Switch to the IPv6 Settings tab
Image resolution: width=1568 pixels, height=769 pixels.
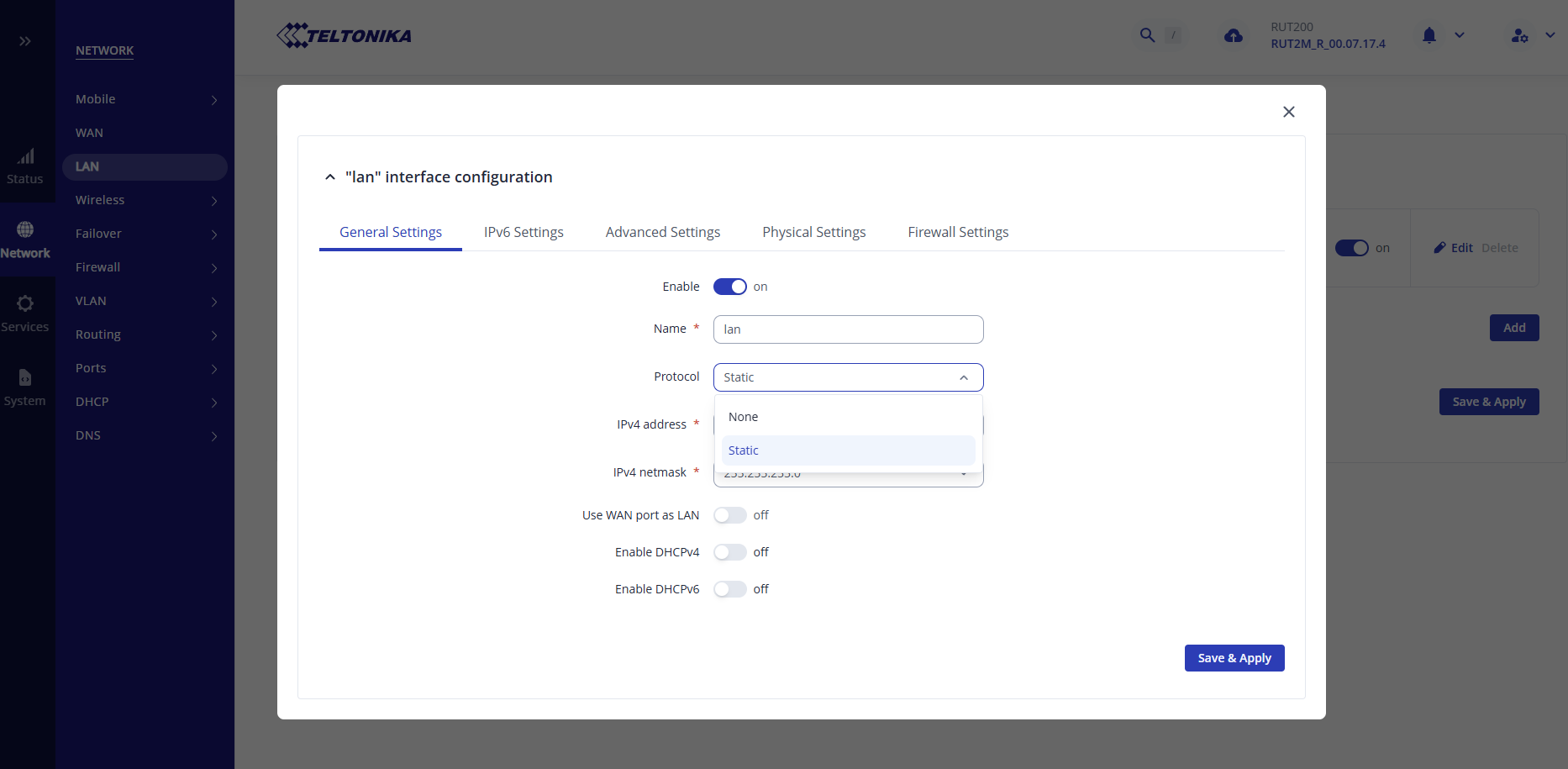coord(524,232)
